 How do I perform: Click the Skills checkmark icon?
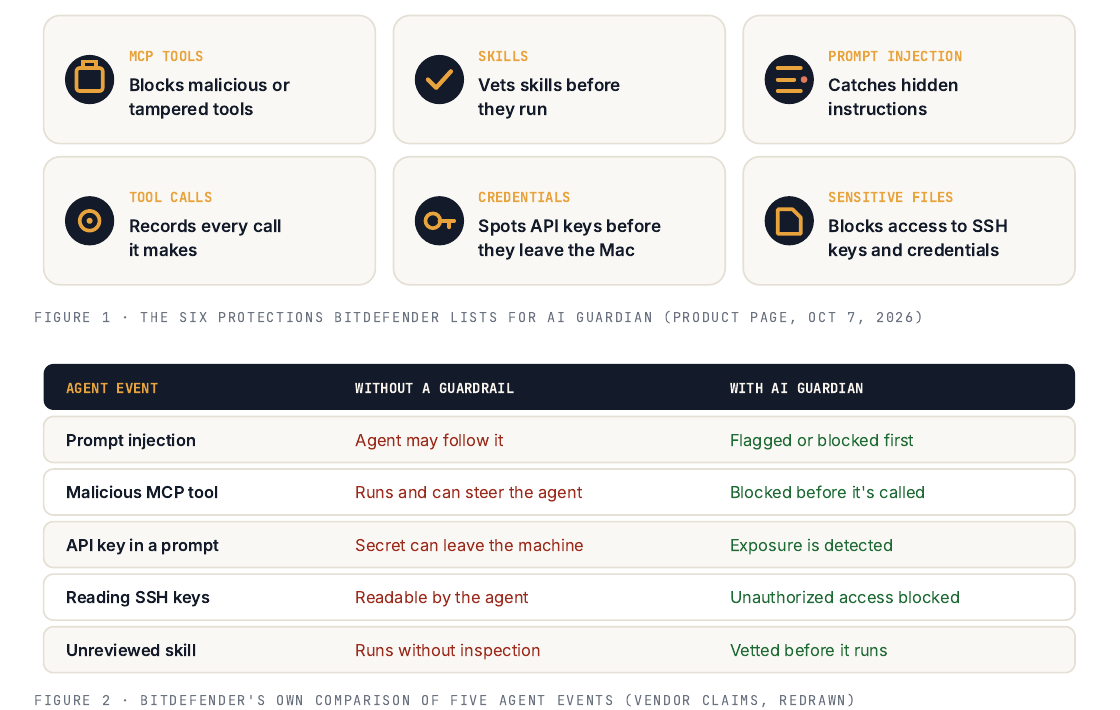[439, 79]
